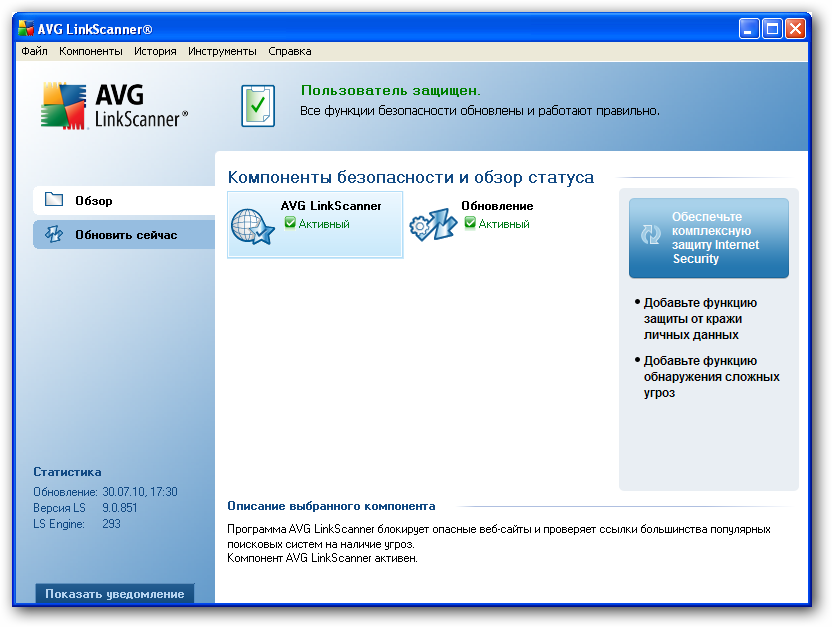Click green Активный checkmark under Обновление
The height and width of the screenshot is (627, 832).
pyautogui.click(x=470, y=224)
